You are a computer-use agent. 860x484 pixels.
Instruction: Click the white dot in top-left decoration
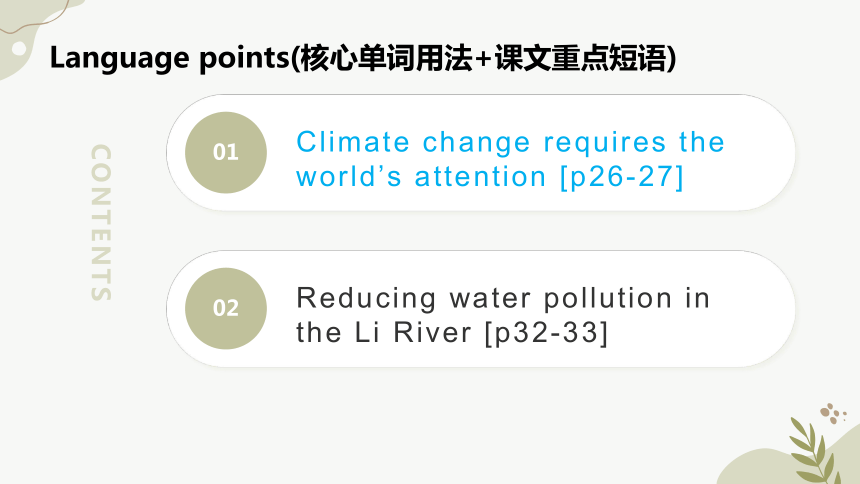(19, 48)
